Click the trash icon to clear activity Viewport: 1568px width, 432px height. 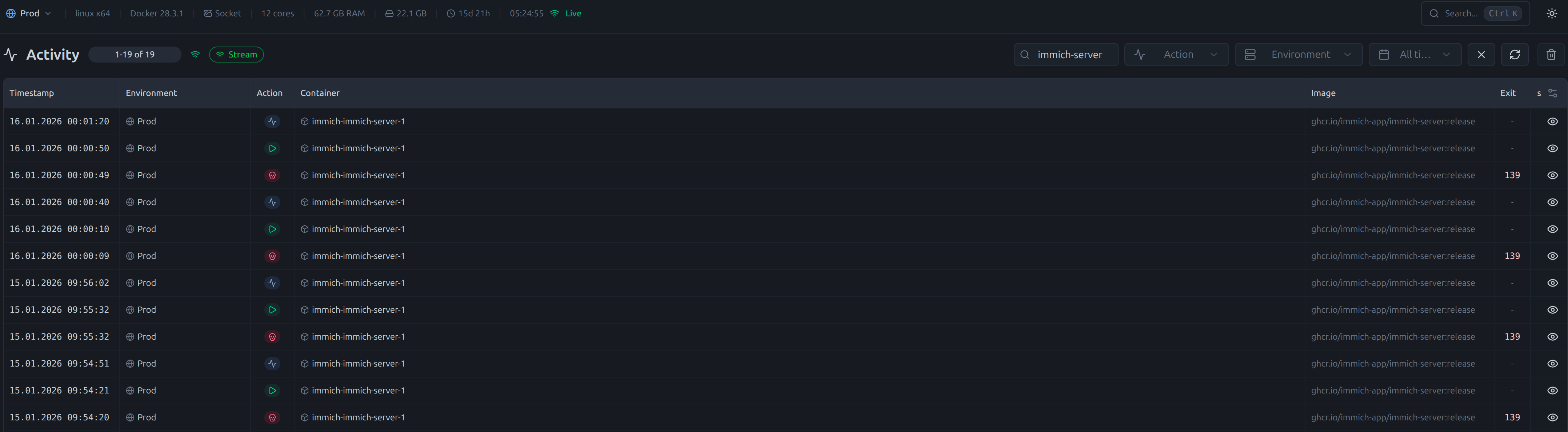tap(1551, 55)
